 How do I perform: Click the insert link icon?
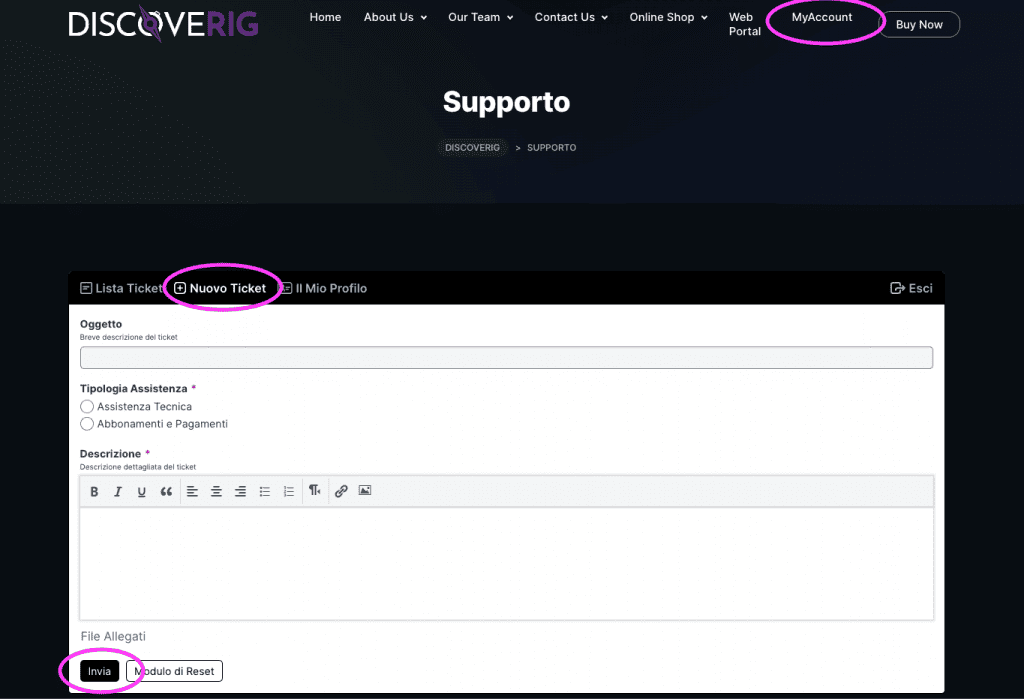click(341, 491)
